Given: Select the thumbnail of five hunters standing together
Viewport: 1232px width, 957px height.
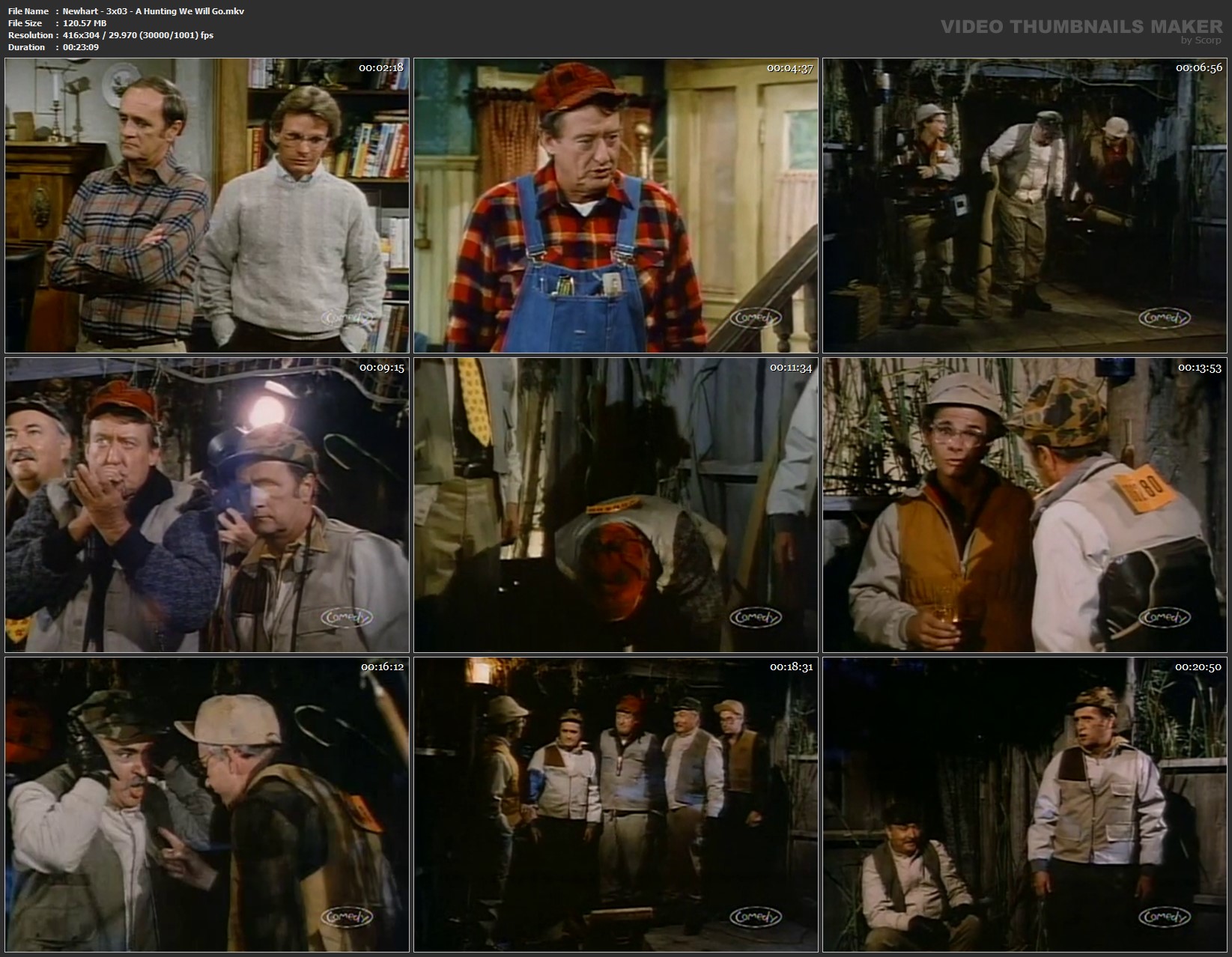Looking at the screenshot, I should pyautogui.click(x=616, y=805).
